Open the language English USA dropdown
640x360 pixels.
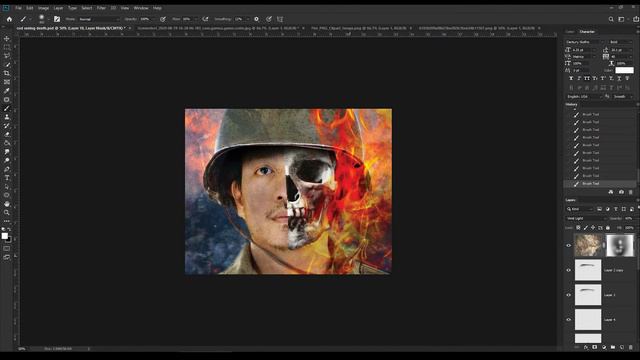584,97
